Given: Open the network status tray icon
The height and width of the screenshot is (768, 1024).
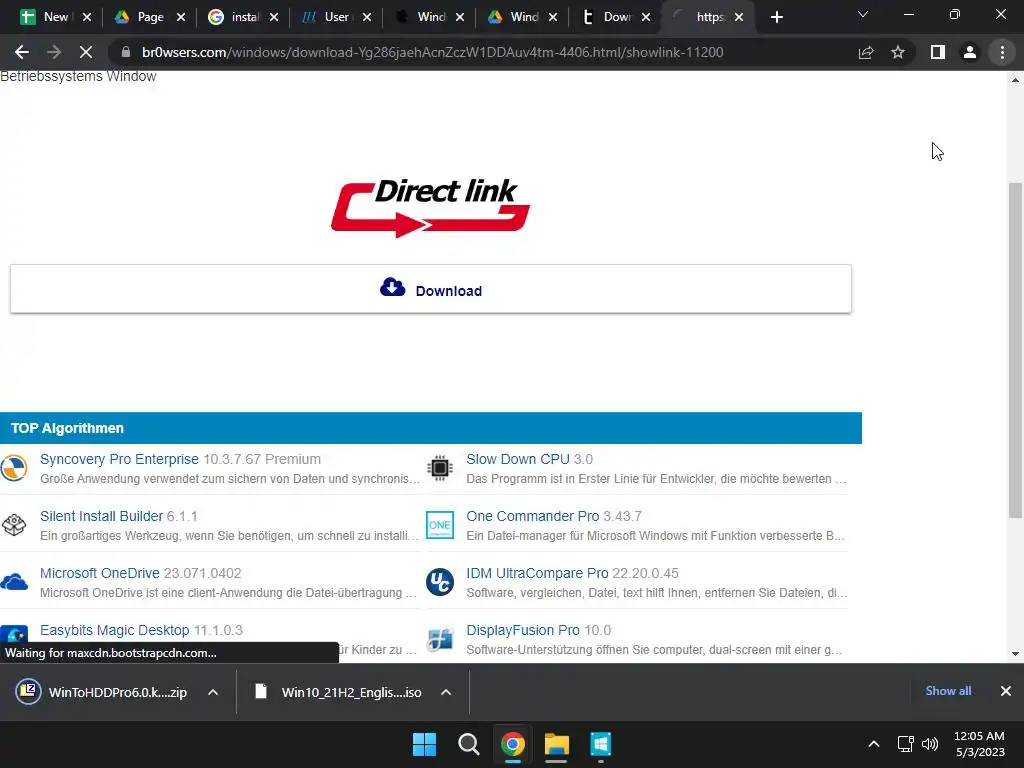Looking at the screenshot, I should click(x=906, y=744).
